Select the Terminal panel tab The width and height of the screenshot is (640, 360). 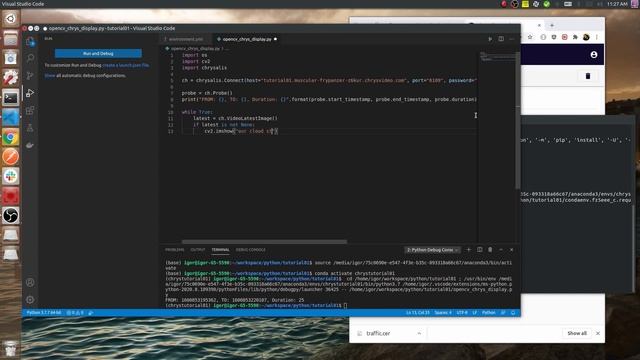pos(220,250)
